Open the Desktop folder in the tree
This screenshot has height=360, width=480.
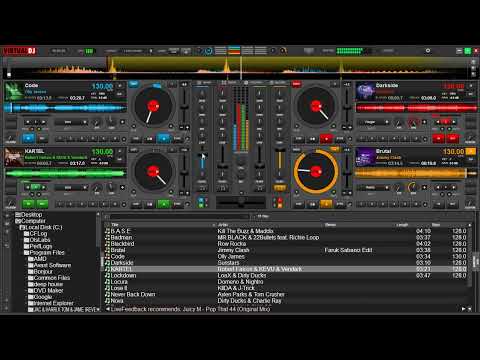coord(29,215)
